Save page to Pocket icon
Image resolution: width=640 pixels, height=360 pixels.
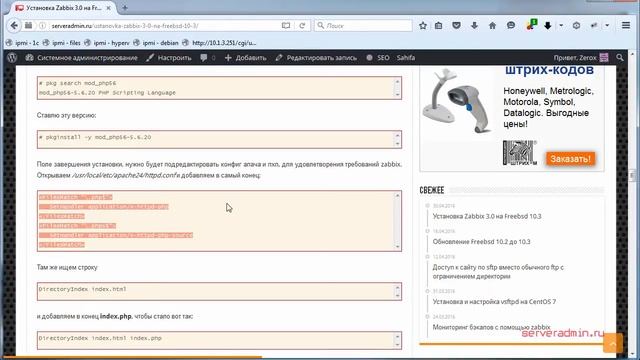456,25
